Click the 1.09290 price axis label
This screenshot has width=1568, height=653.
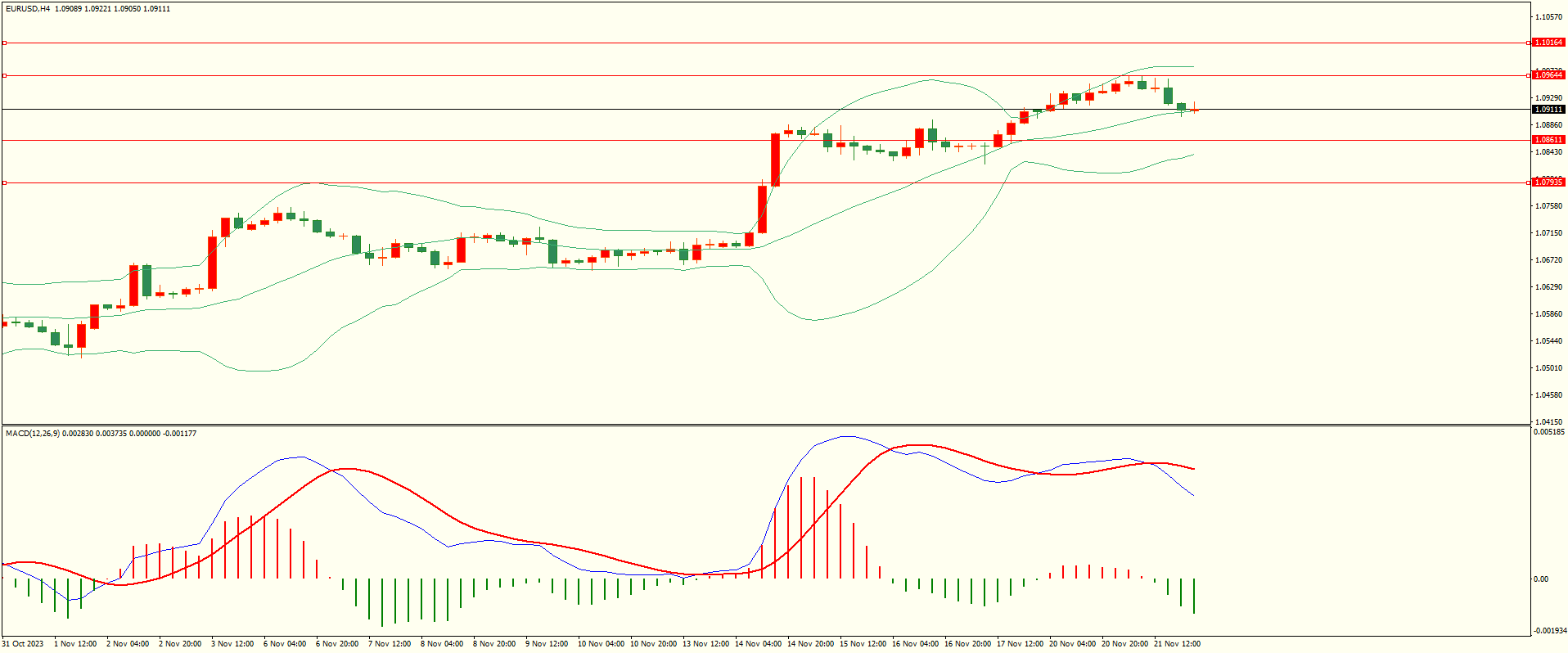pyautogui.click(x=1548, y=98)
